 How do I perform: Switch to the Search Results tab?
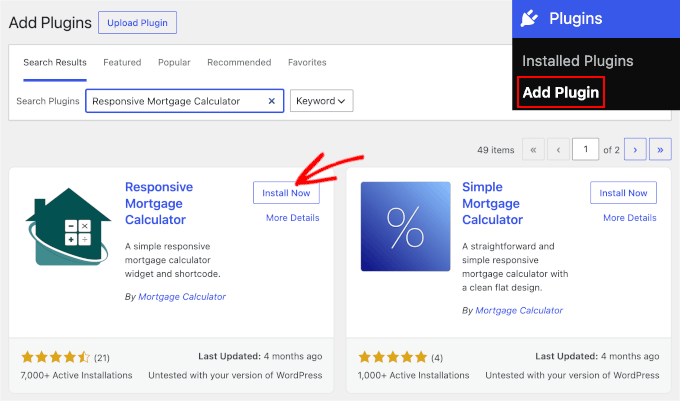(55, 62)
